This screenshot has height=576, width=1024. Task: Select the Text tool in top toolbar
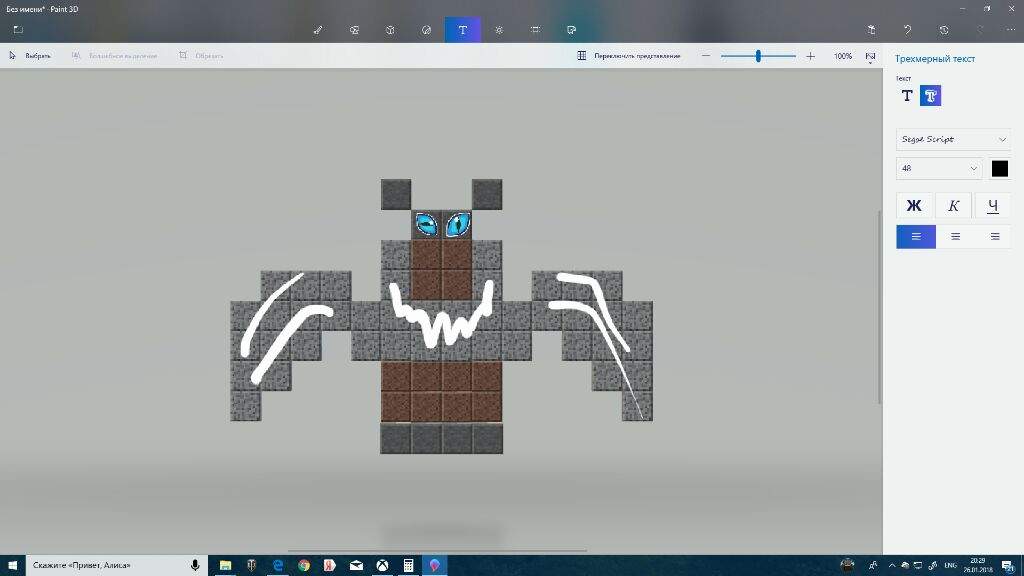pyautogui.click(x=462, y=30)
